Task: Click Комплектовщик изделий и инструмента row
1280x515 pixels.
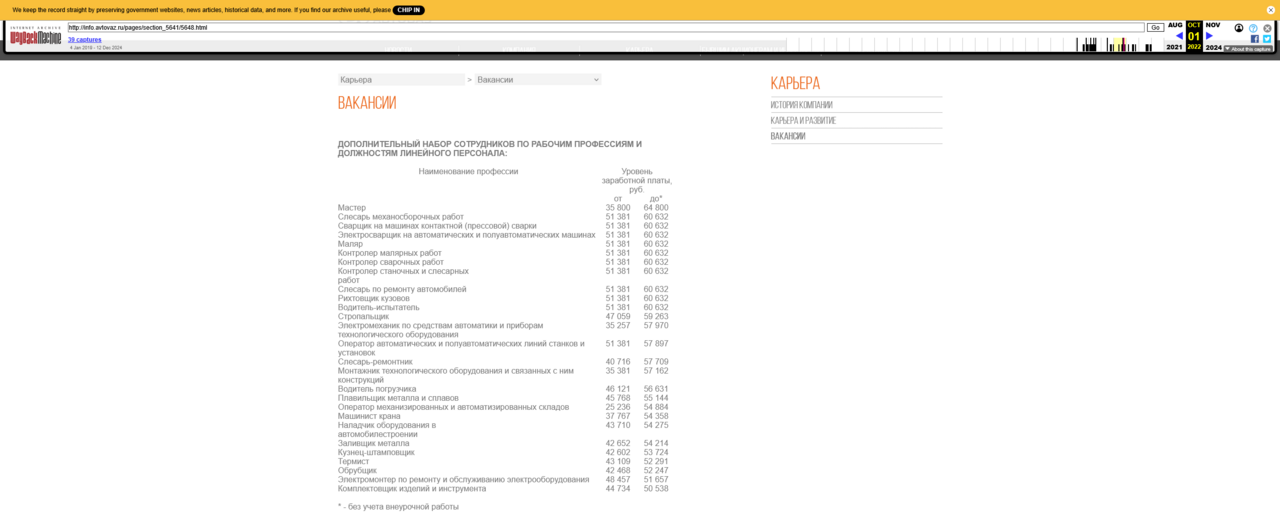Action: pyautogui.click(x=503, y=488)
